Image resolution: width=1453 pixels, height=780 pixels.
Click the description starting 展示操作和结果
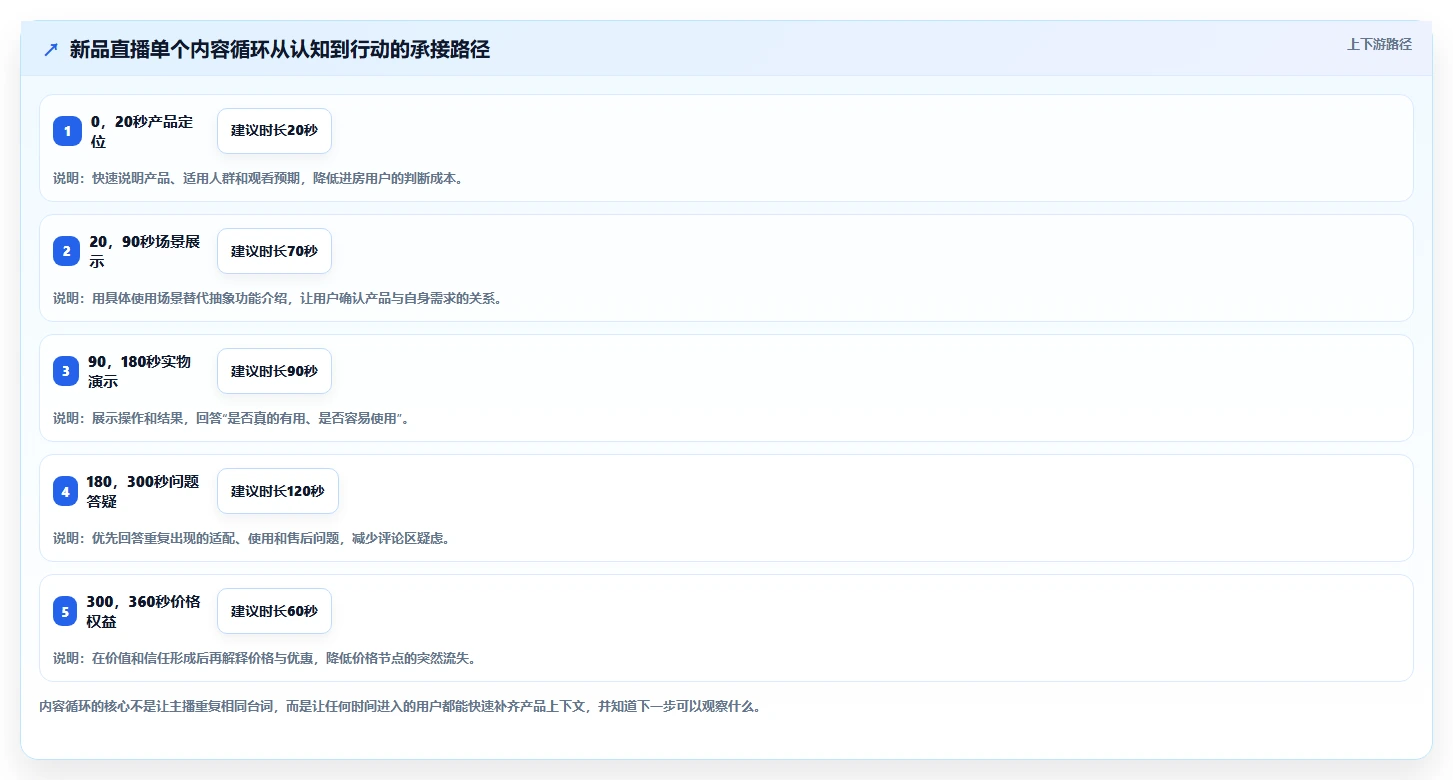232,418
